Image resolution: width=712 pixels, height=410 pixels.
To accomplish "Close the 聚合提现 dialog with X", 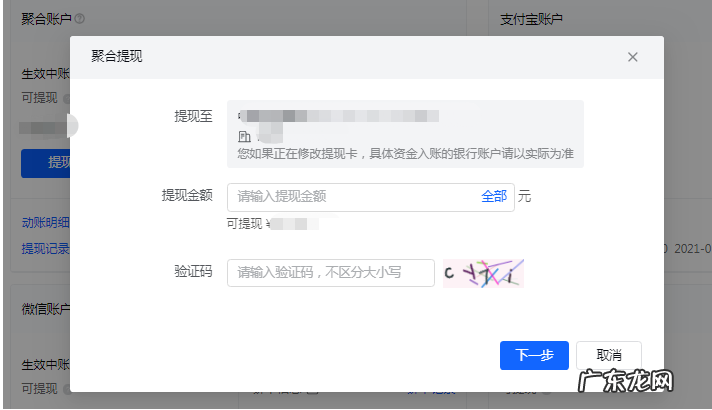I will [633, 57].
